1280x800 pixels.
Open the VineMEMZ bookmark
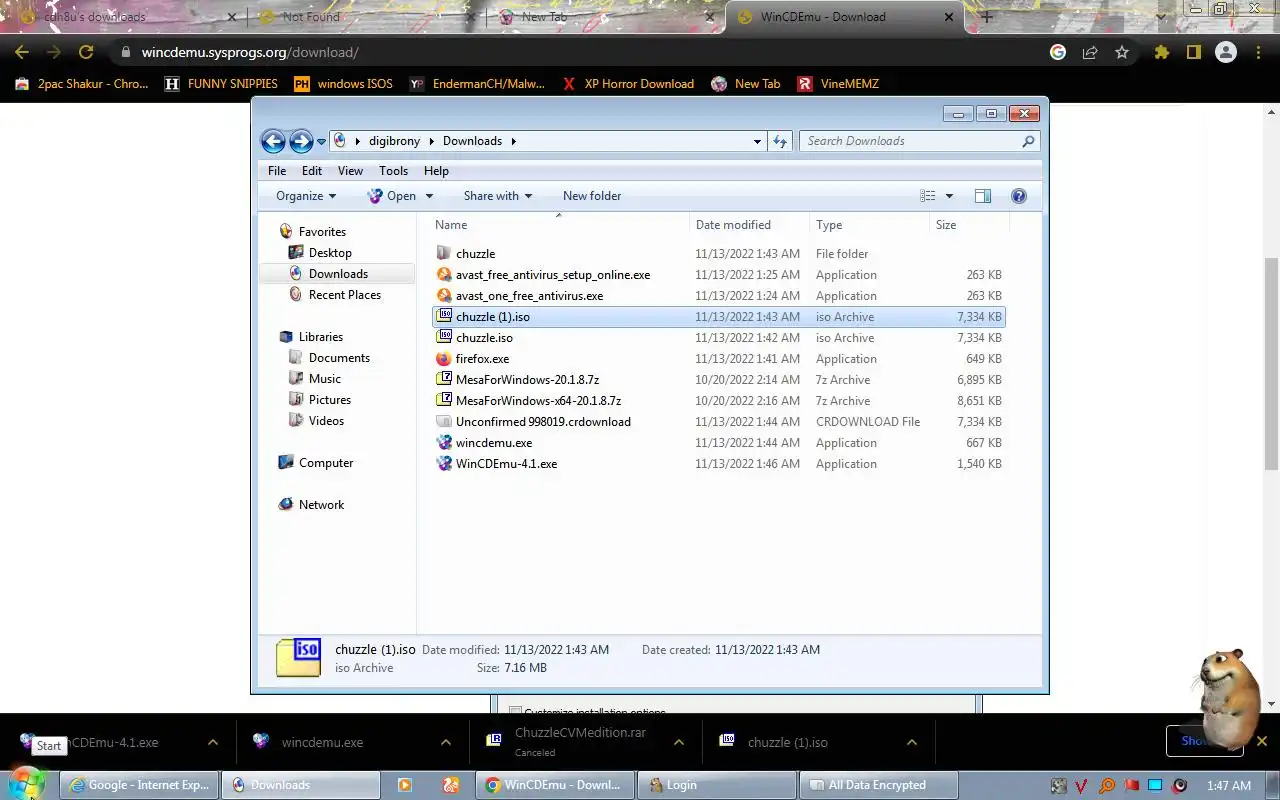point(838,84)
